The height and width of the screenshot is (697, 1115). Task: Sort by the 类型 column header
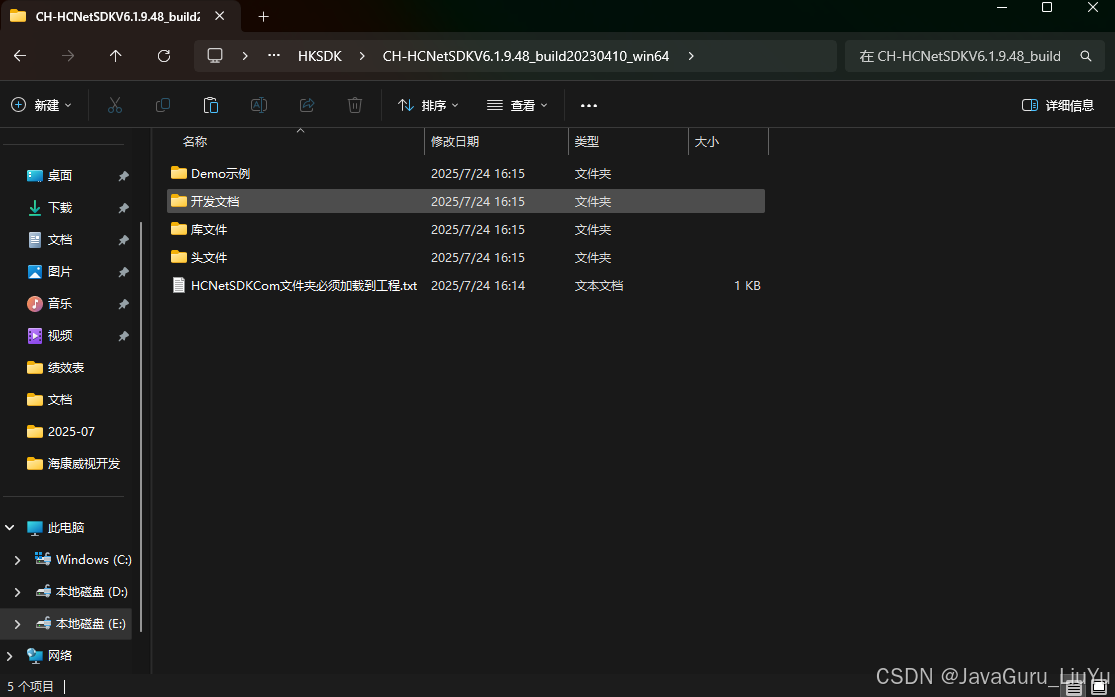587,142
